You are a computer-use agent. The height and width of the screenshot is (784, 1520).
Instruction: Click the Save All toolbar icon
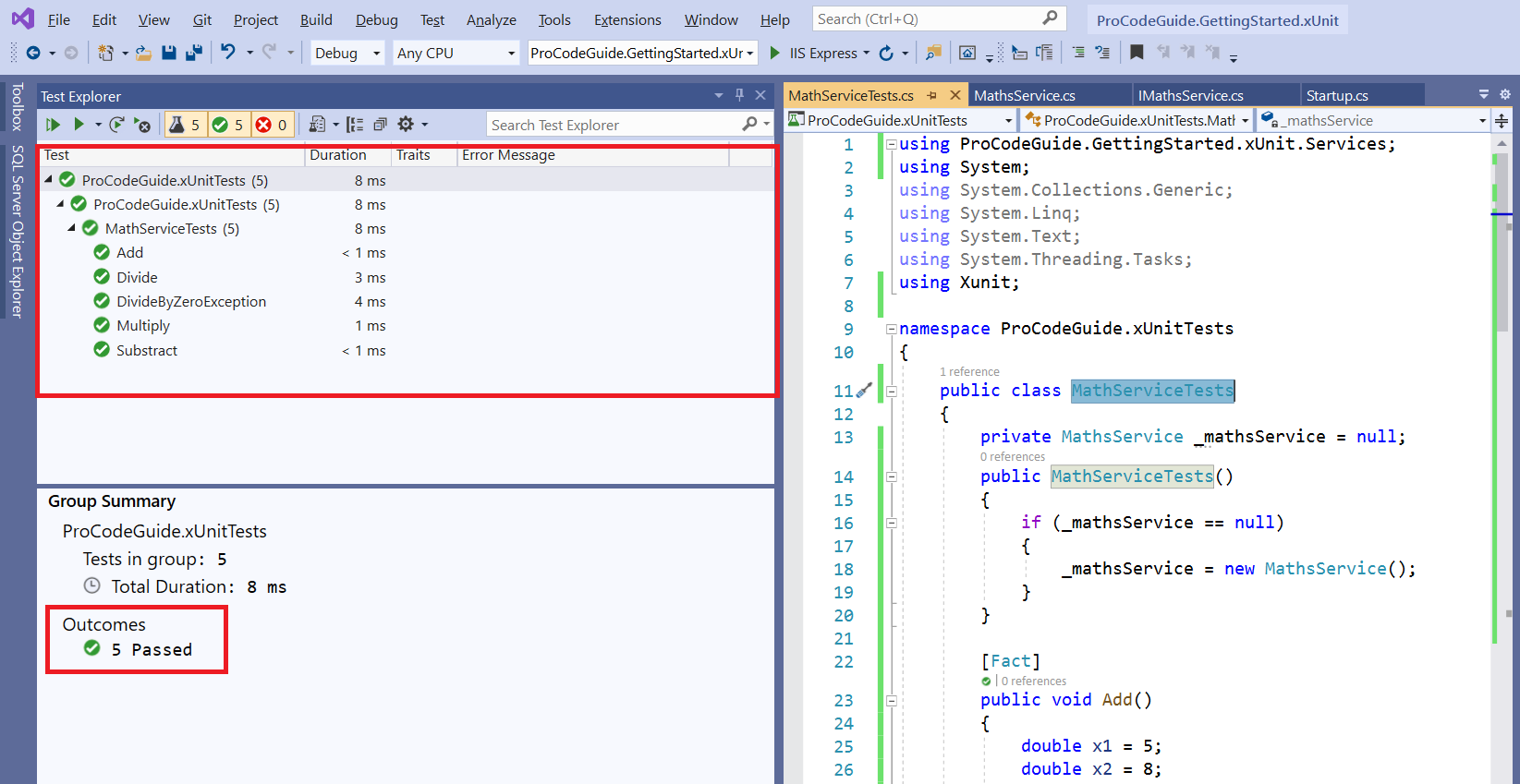pos(194,53)
